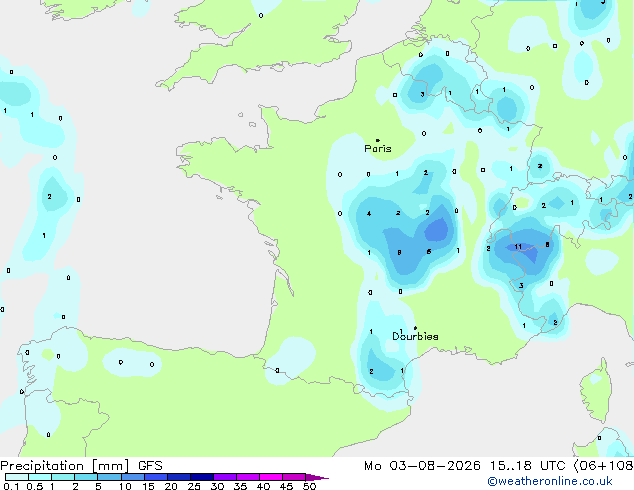634x490 pixels.
Task: Select the 45–50 mm legend swatch
Action: (x=294, y=477)
